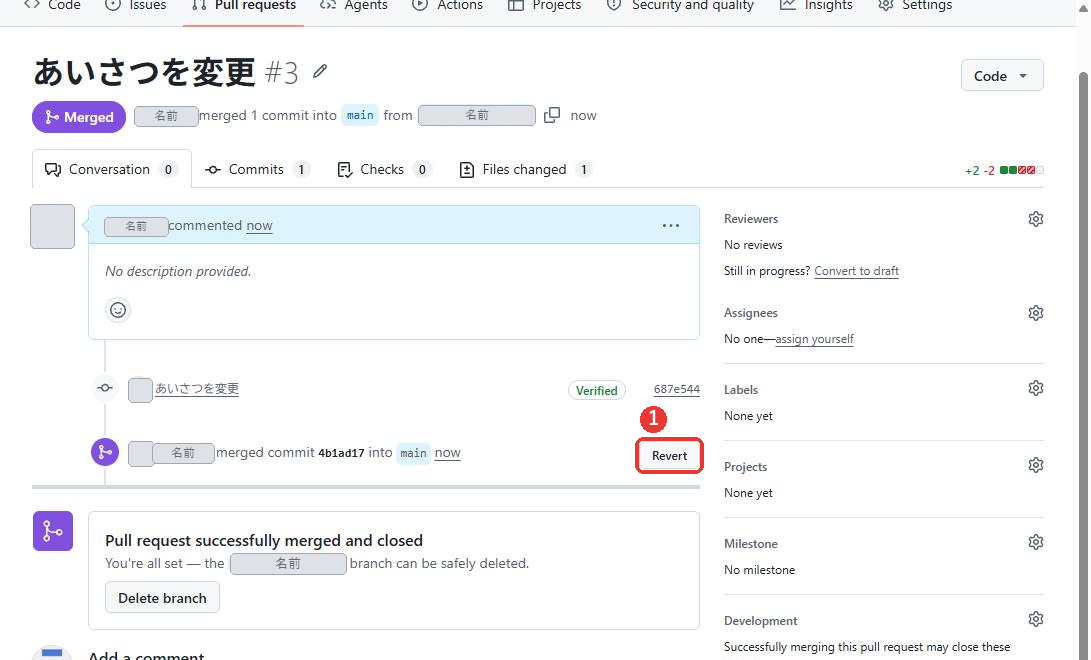Open the Actions repository tab
The image size is (1091, 660).
coord(447,6)
